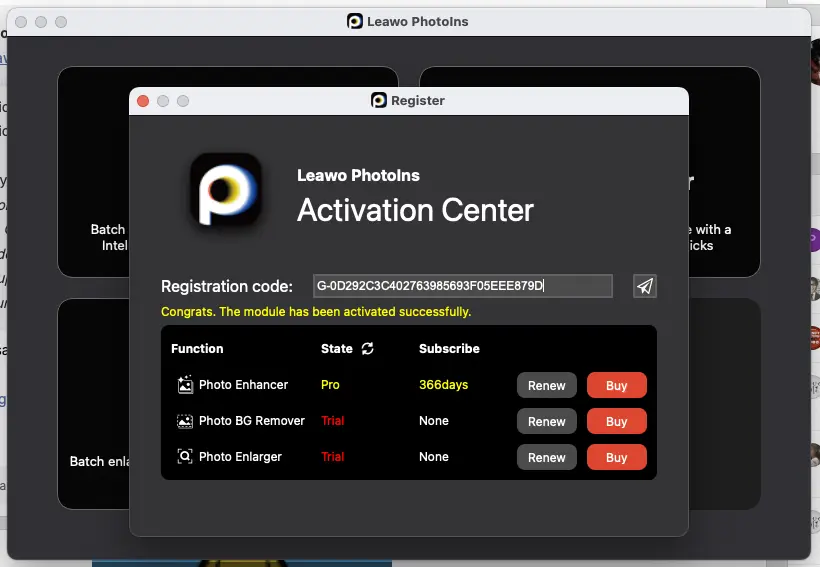Click the Registration code label
The image size is (820, 567).
point(226,287)
